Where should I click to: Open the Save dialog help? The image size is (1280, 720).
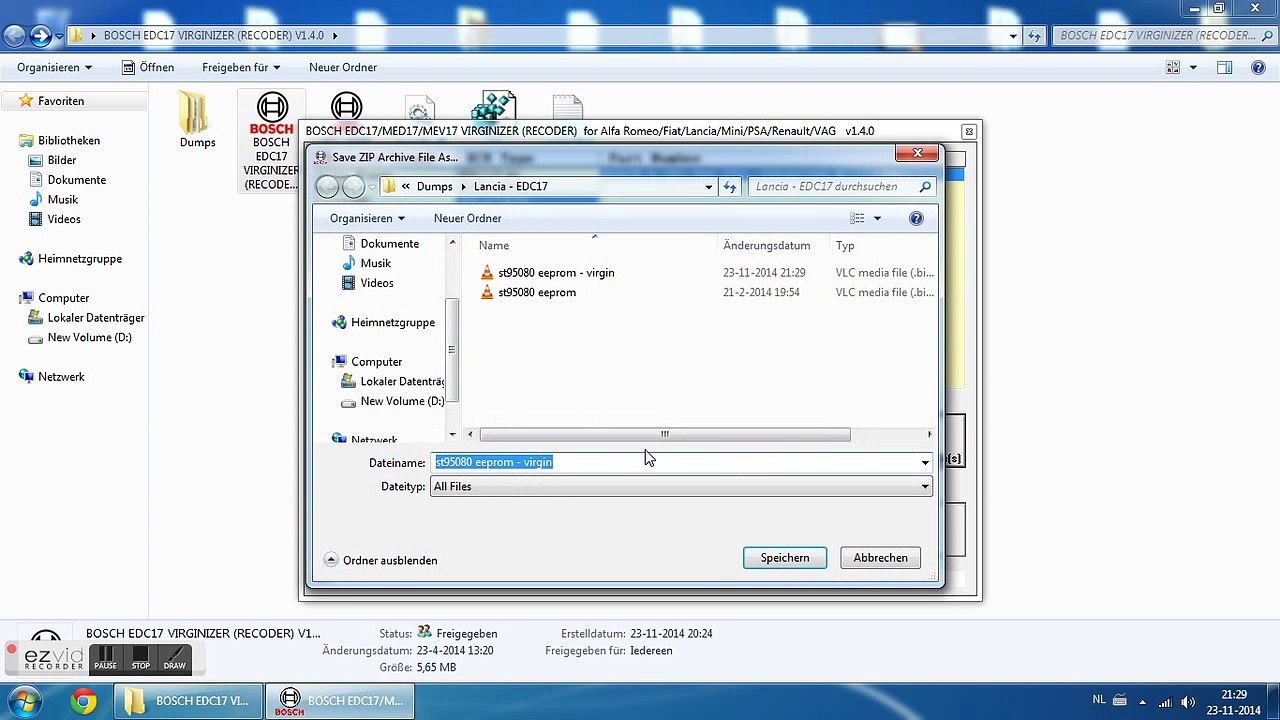tap(916, 219)
